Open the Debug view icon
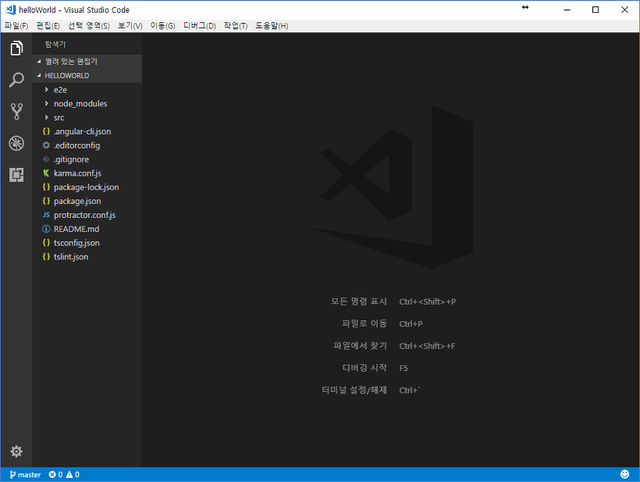 point(16,143)
